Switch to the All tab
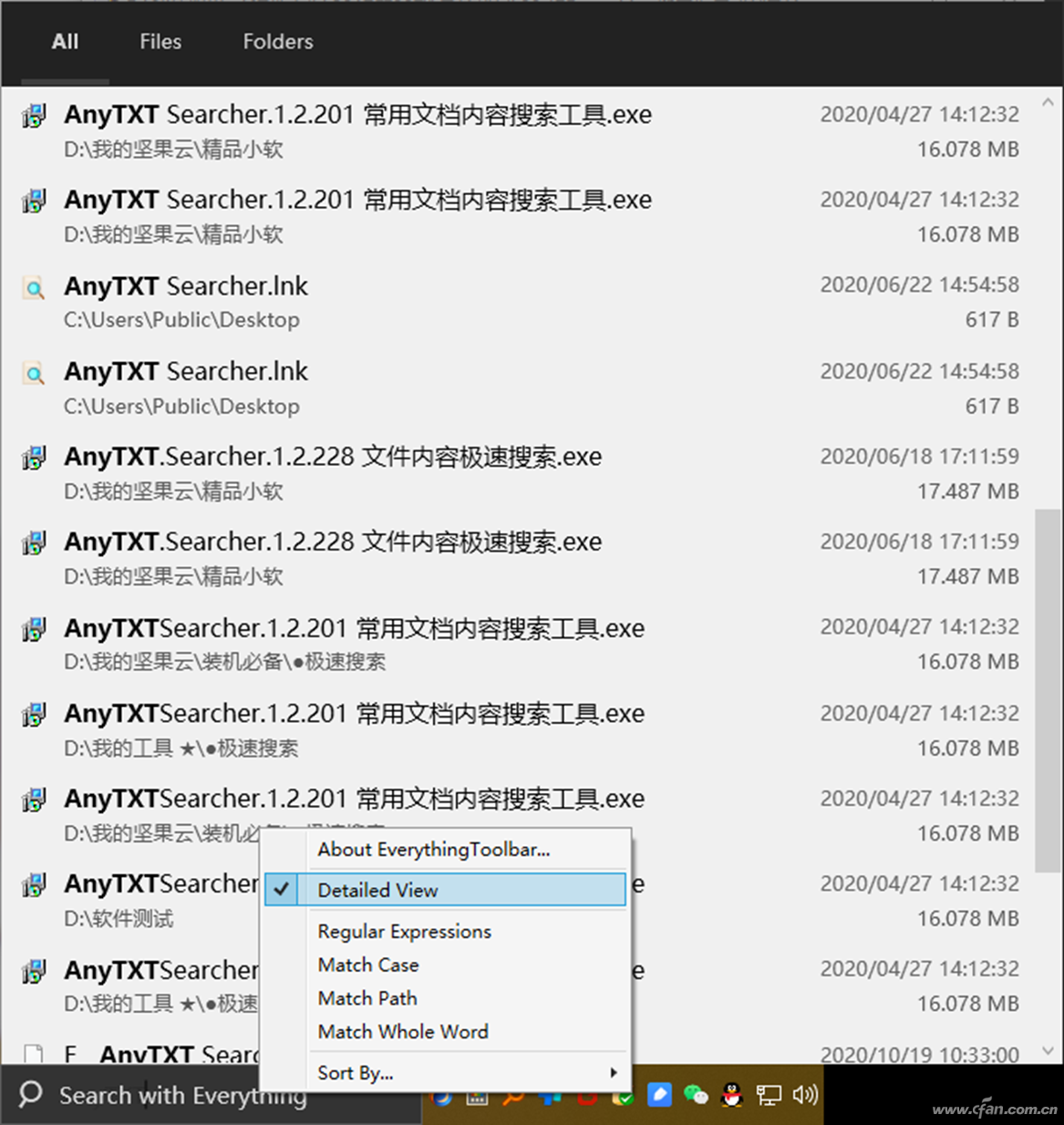The height and width of the screenshot is (1125, 1064). click(65, 42)
